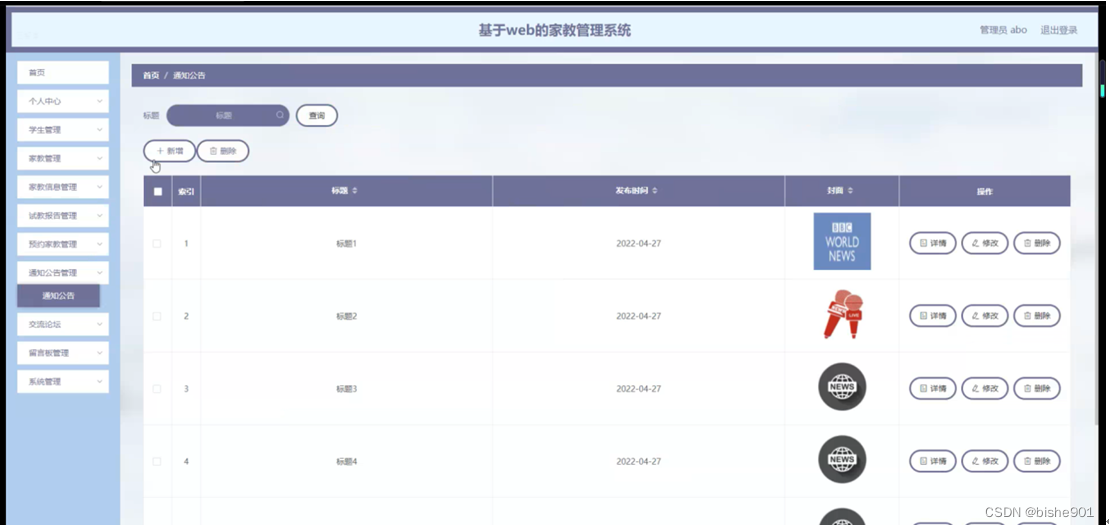
Task: Click 通知公告 breadcrumb text
Action: (190, 75)
